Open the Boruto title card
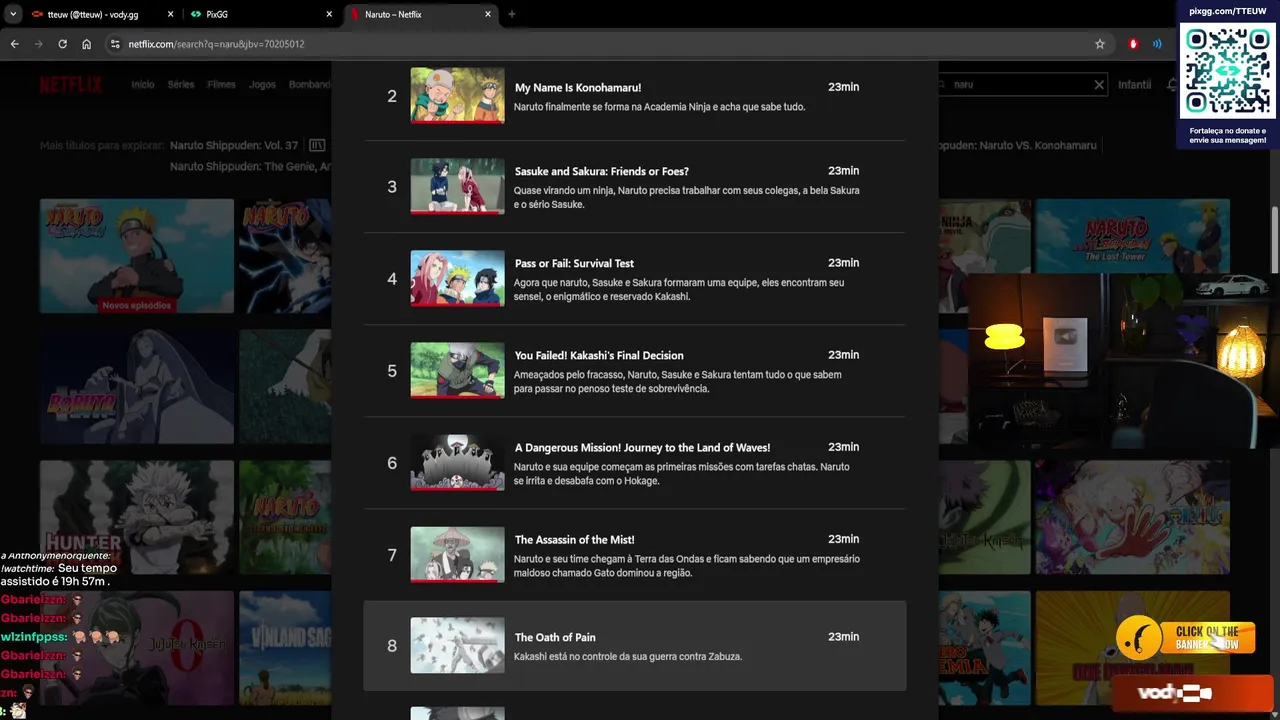1280x720 pixels. click(x=137, y=386)
